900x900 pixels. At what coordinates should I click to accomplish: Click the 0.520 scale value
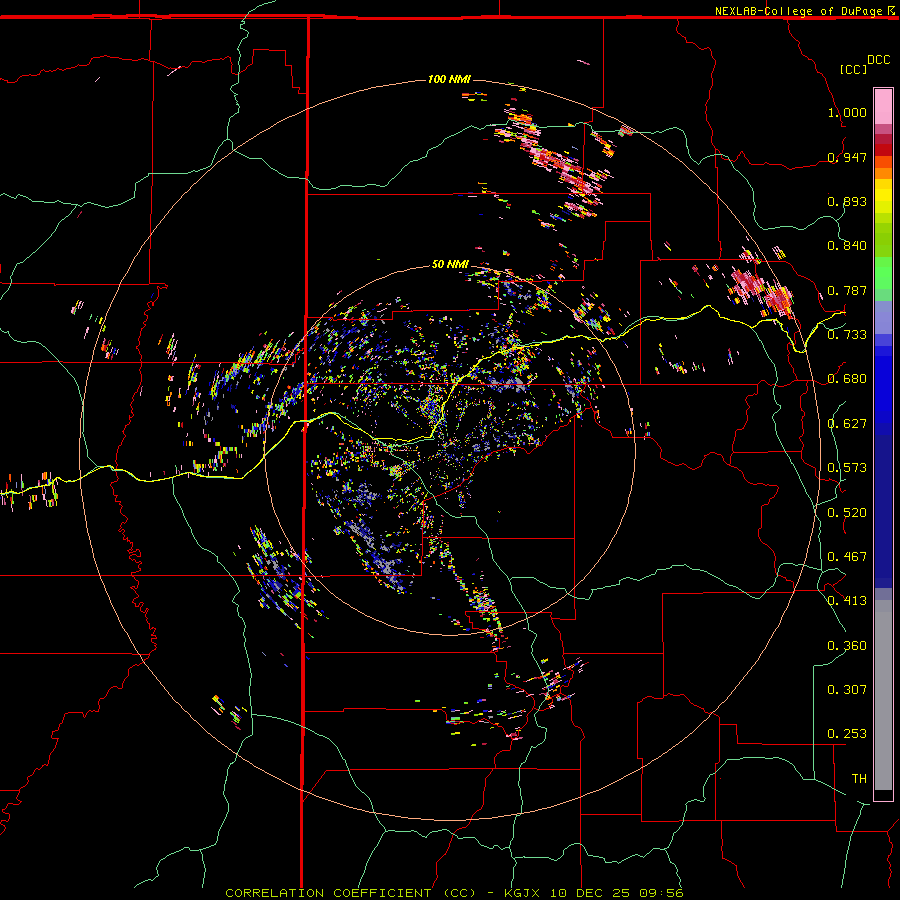(x=847, y=513)
